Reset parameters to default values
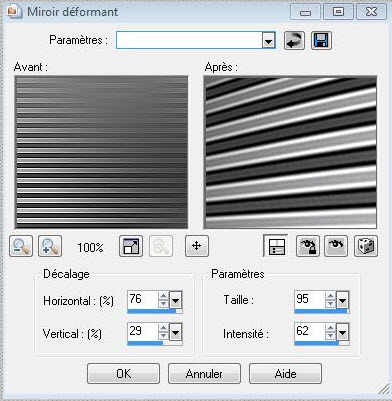 tap(294, 41)
